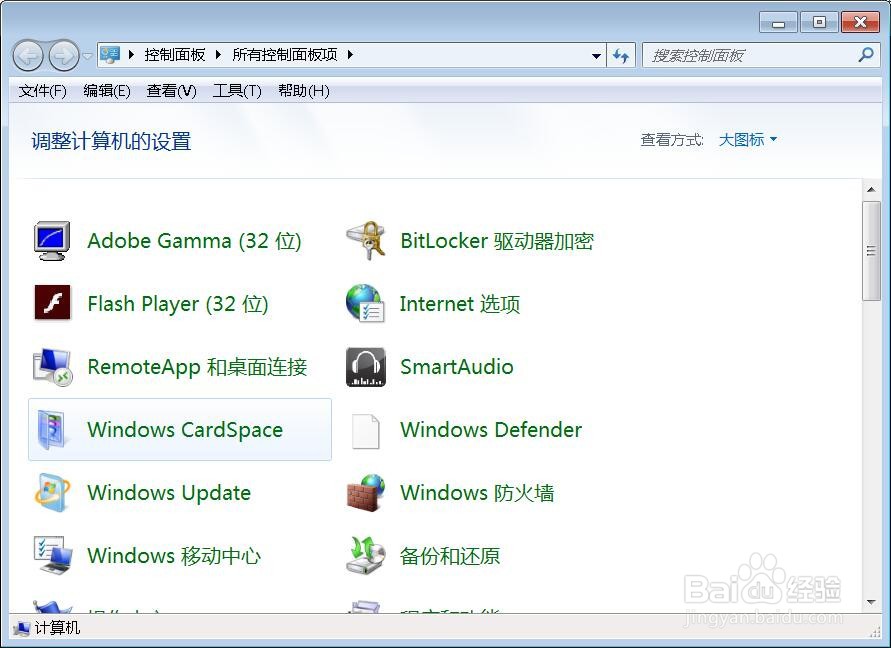
Task: Open the 查看(V) menu
Action: coord(170,91)
